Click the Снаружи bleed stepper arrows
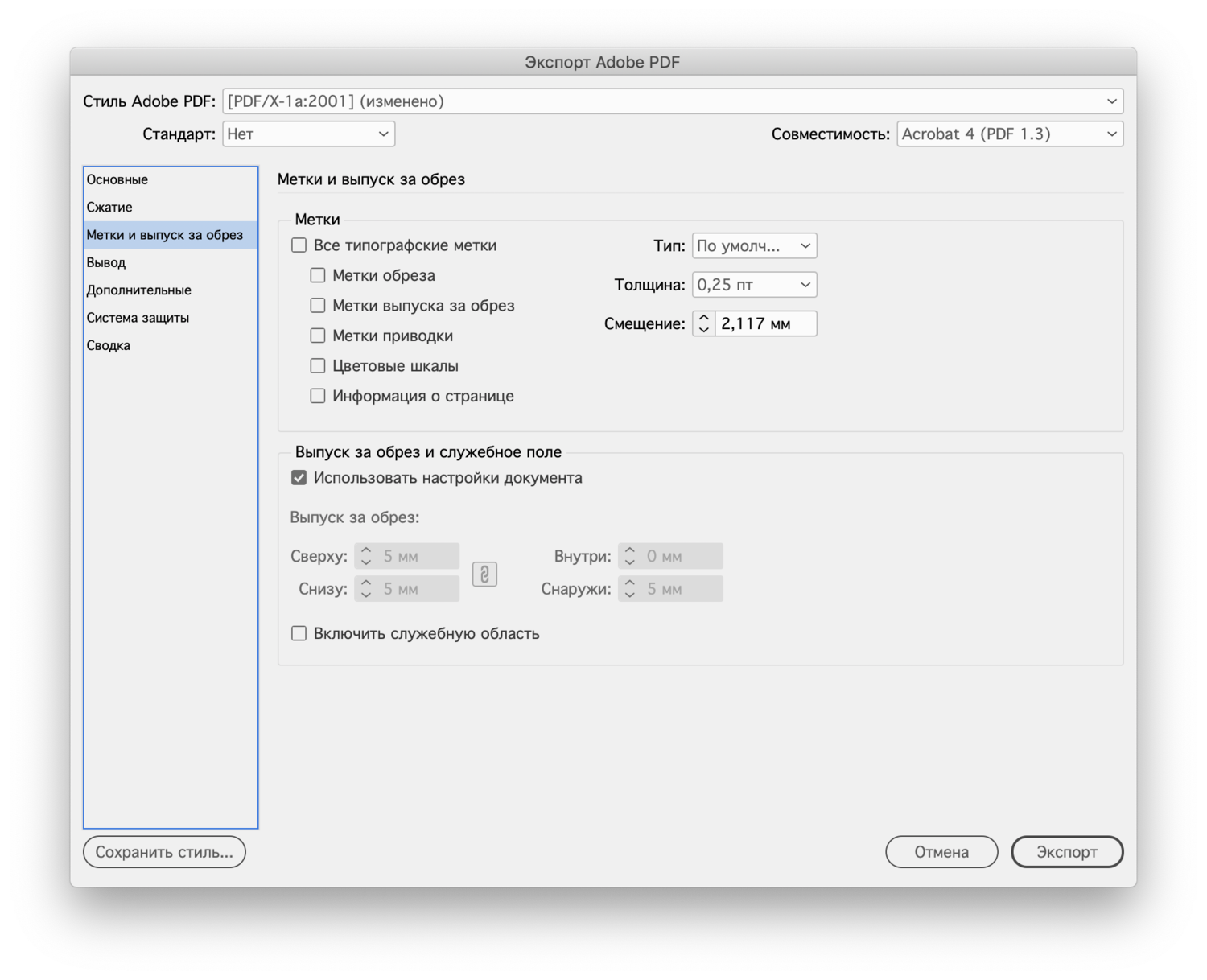The image size is (1207, 980). [630, 589]
